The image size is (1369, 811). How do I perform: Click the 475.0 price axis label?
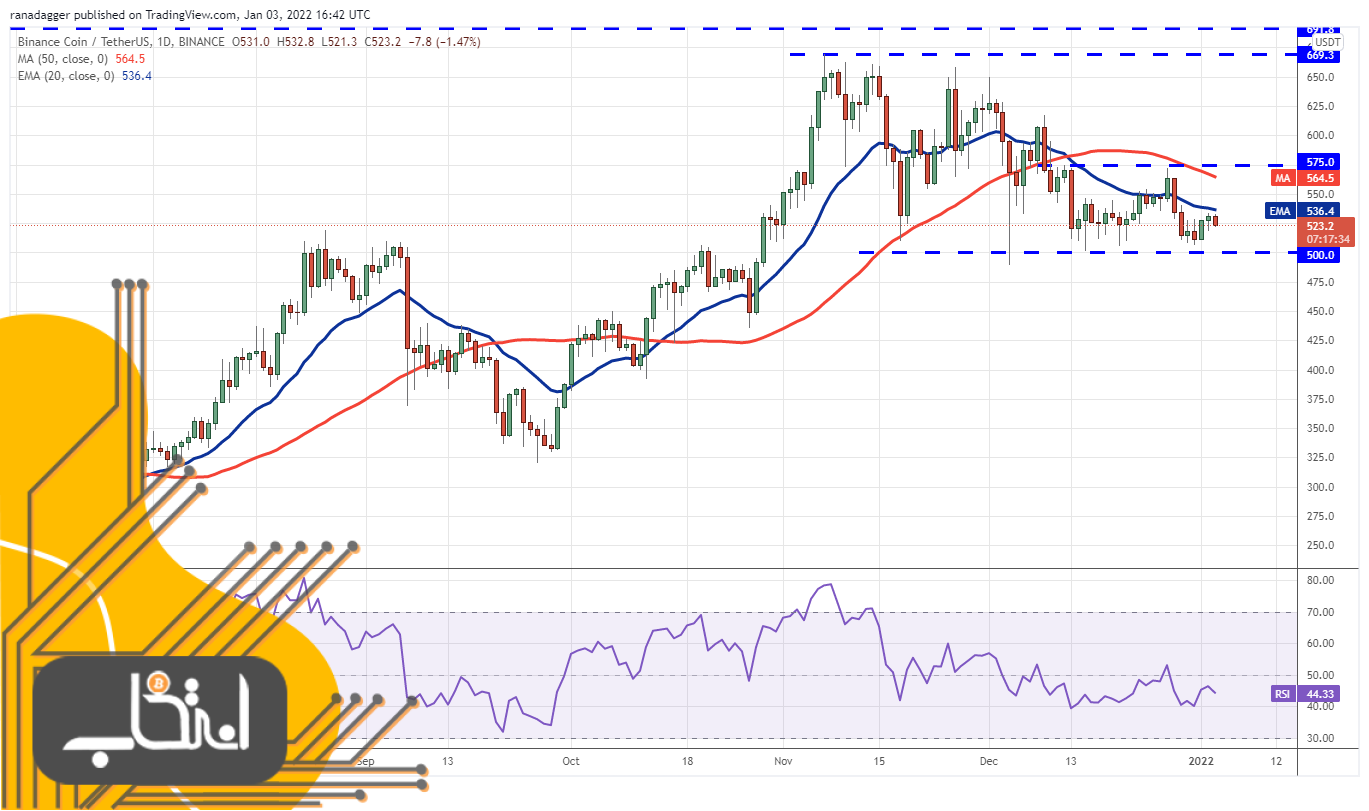point(1321,283)
